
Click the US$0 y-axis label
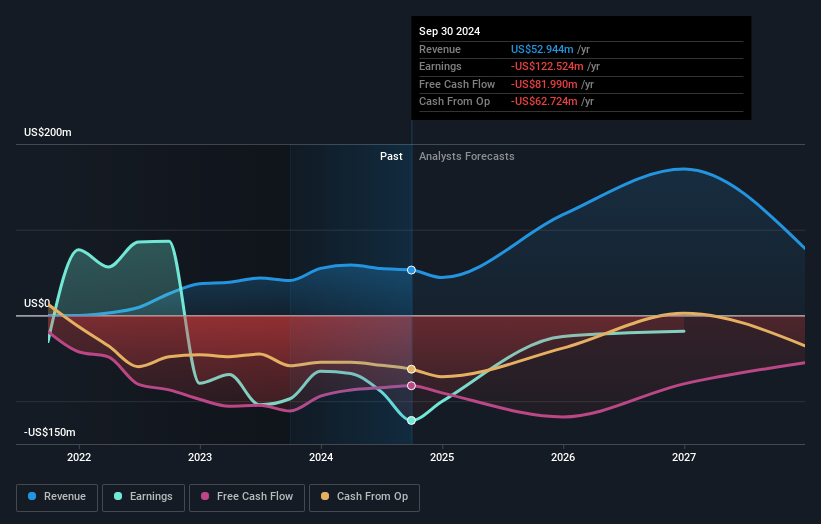[x=37, y=304]
